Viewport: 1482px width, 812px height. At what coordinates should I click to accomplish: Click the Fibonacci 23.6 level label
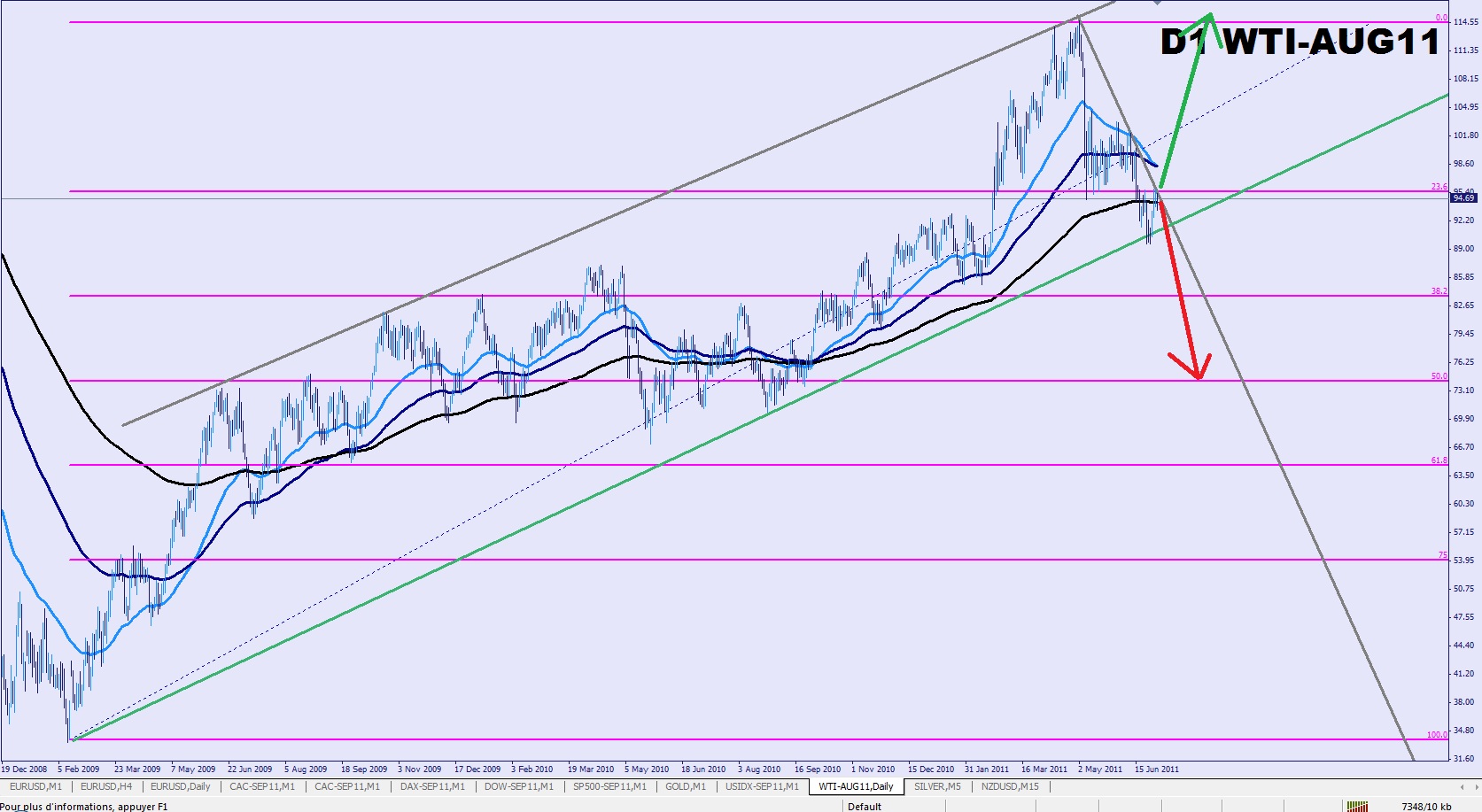pyautogui.click(x=1439, y=187)
